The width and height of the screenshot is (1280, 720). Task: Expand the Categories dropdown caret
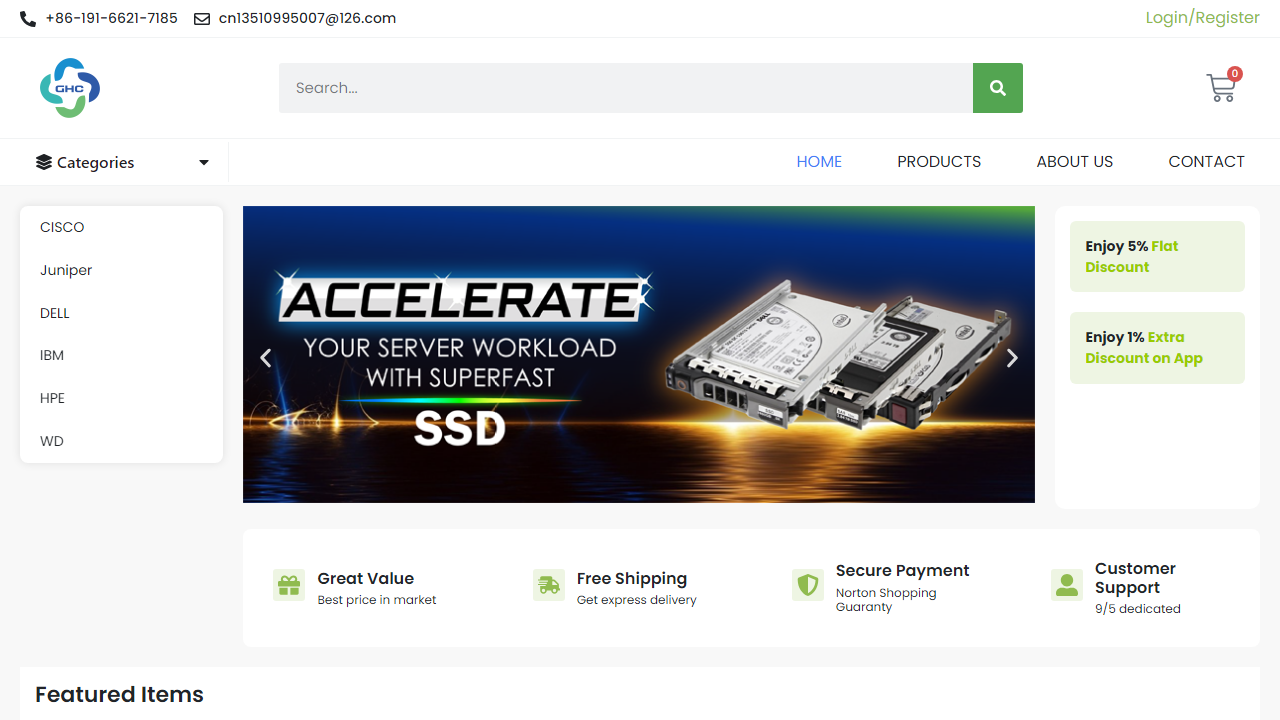coord(204,163)
